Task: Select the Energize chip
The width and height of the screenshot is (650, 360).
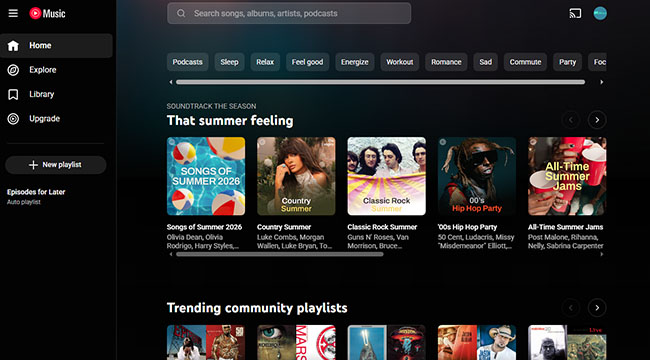Action: (354, 62)
